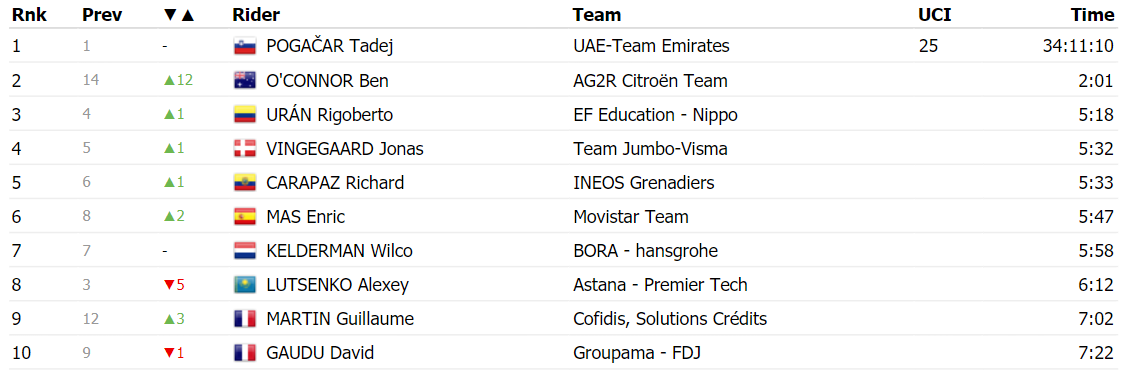The height and width of the screenshot is (371, 1121).
Task: Open UAE-Team Emirates team page
Action: (x=651, y=46)
